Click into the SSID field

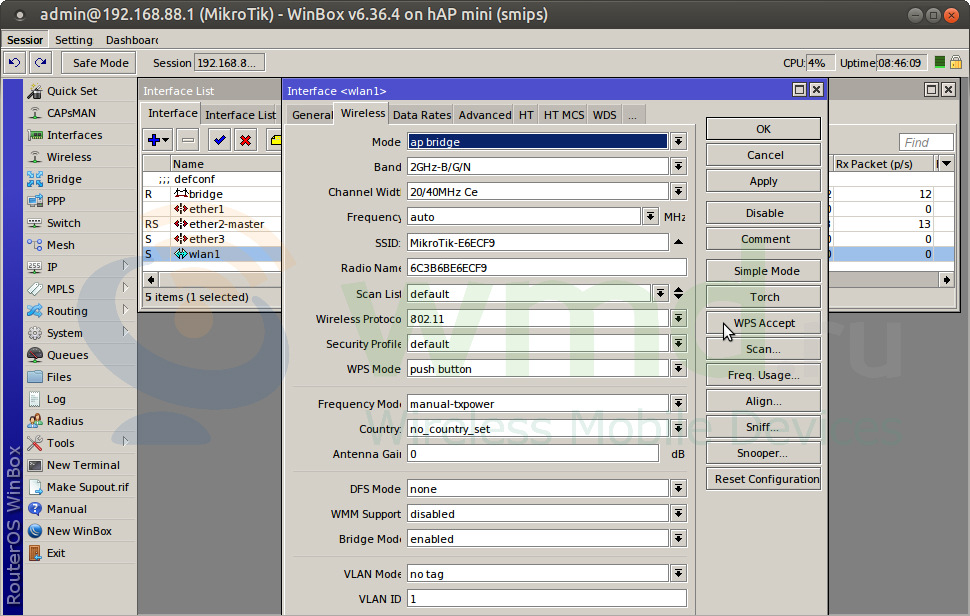[538, 242]
